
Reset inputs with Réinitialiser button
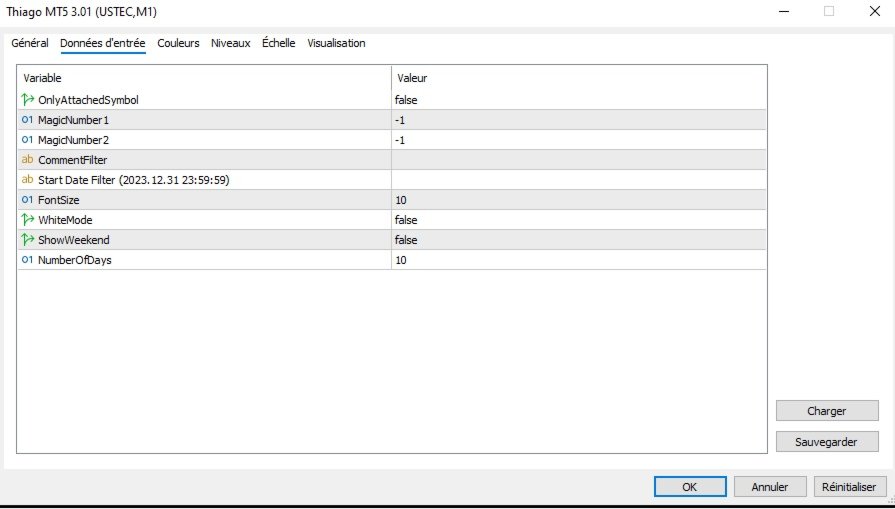tap(849, 487)
